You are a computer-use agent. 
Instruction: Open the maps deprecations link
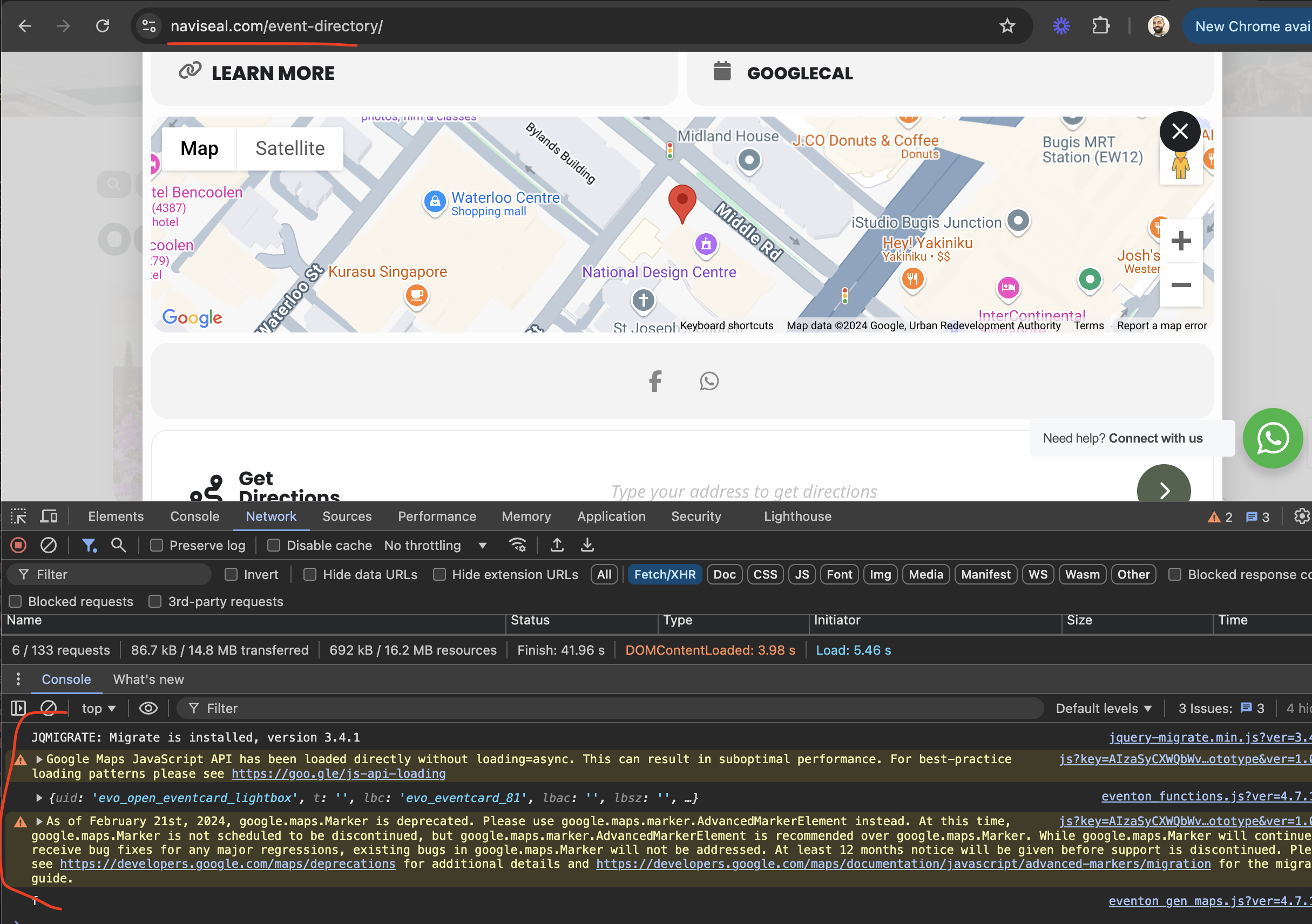(x=227, y=865)
